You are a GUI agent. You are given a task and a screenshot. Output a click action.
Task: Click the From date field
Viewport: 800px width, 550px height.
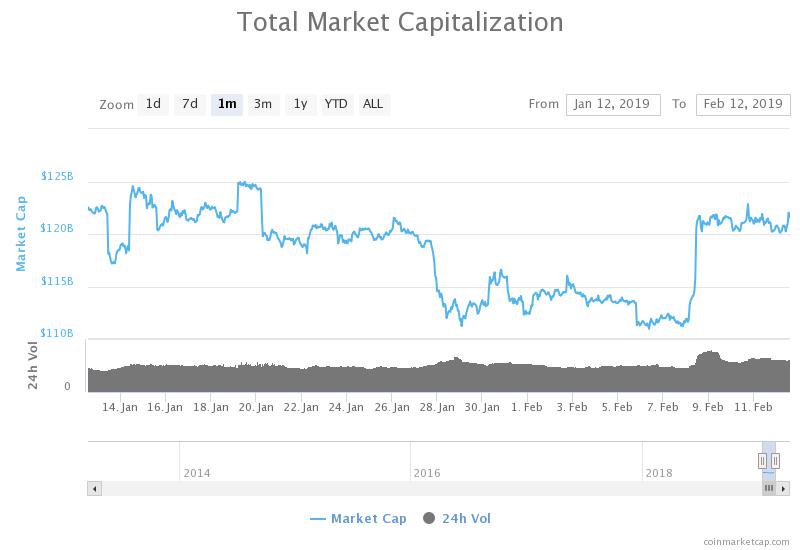(x=613, y=104)
